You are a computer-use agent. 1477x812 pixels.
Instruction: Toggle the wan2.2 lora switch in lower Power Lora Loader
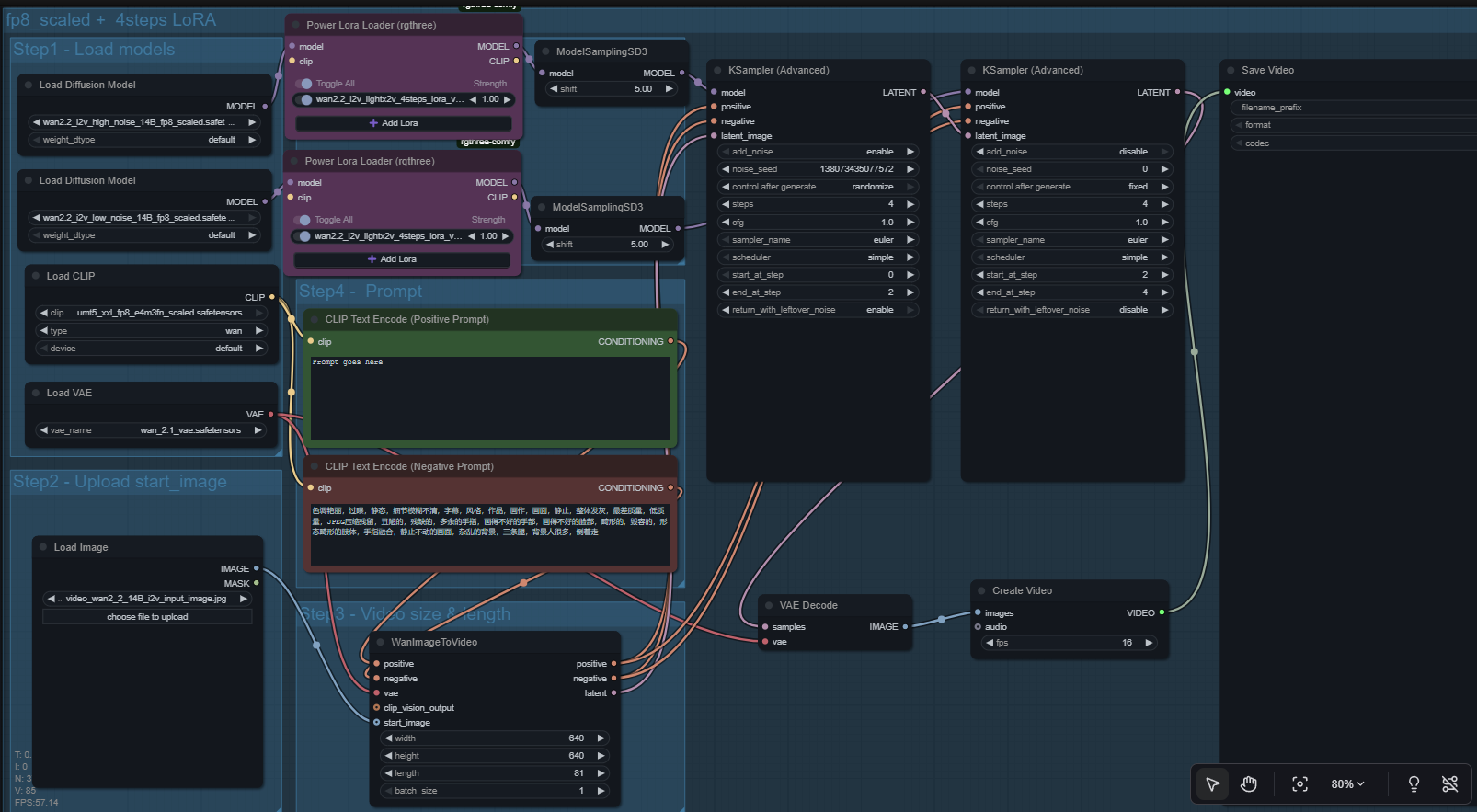click(303, 236)
